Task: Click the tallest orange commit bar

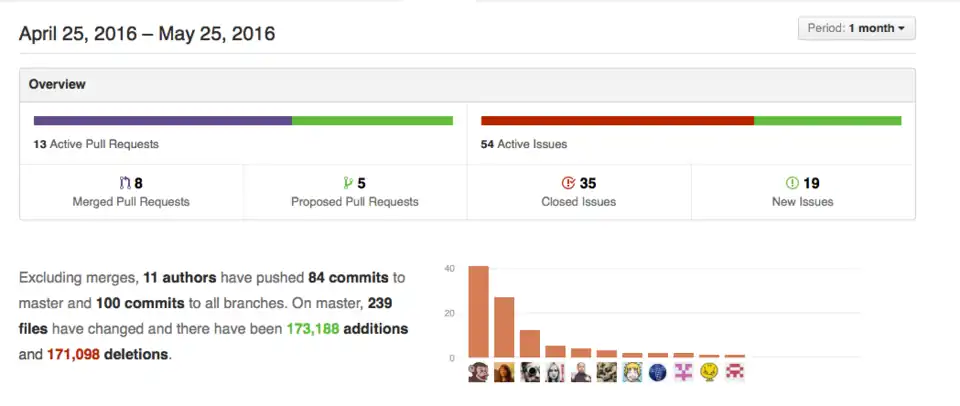Action: pyautogui.click(x=478, y=312)
